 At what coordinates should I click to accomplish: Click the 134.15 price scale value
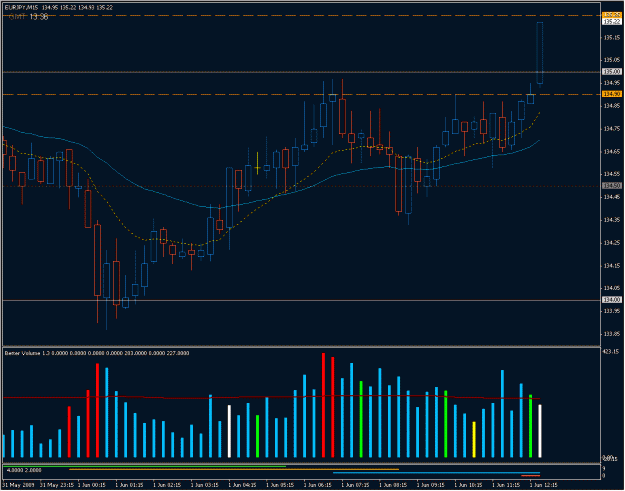pyautogui.click(x=612, y=265)
